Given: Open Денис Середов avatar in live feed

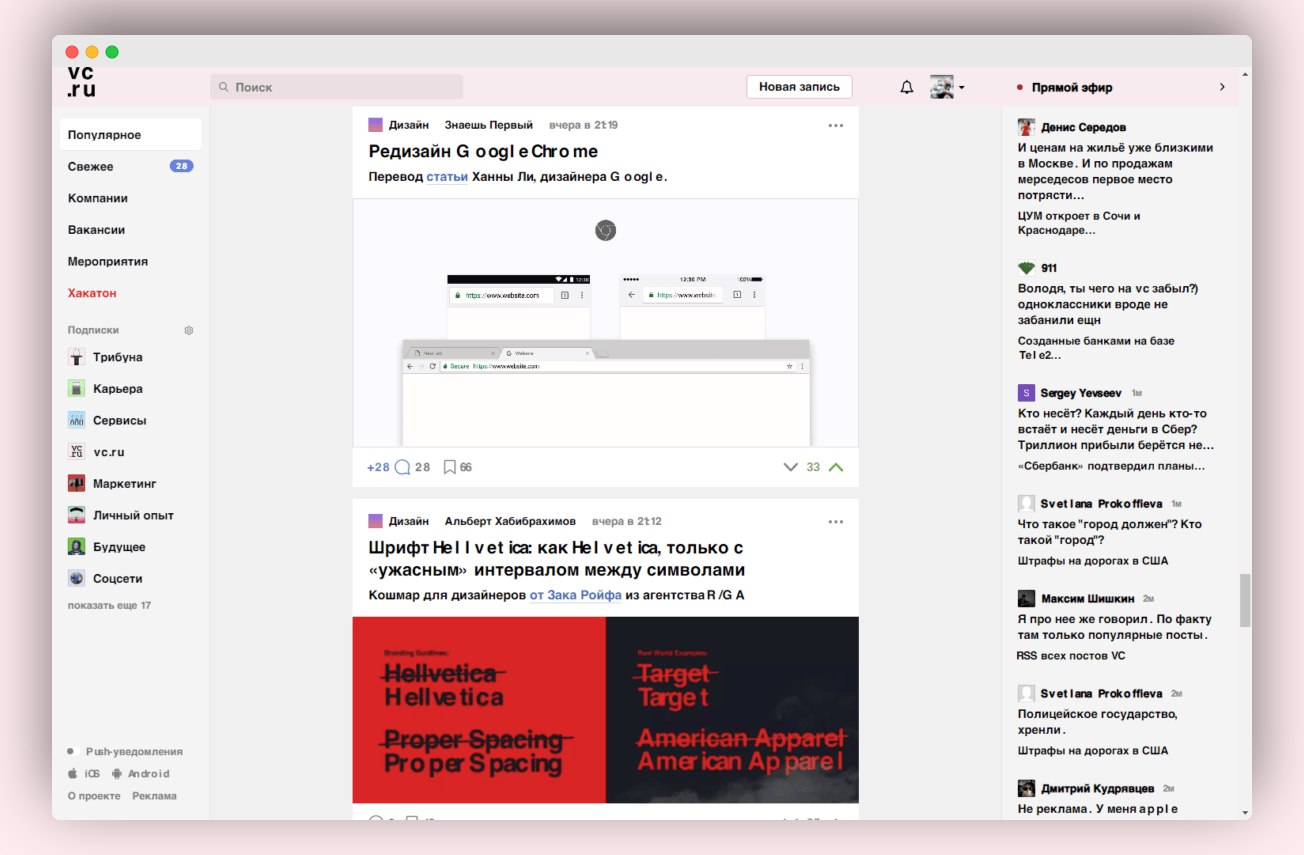Looking at the screenshot, I should (1026, 127).
